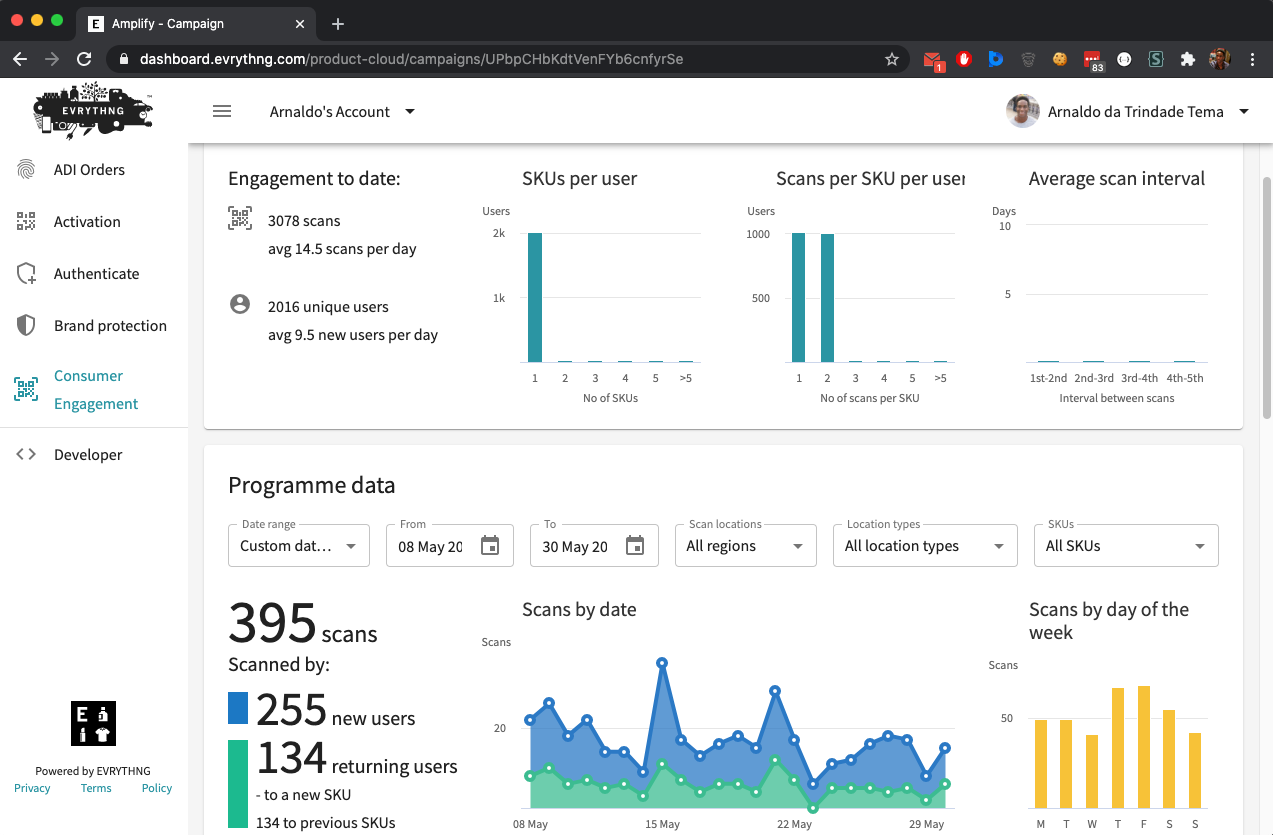The width and height of the screenshot is (1273, 835).
Task: Open calendar picker in the From field
Action: click(x=490, y=545)
